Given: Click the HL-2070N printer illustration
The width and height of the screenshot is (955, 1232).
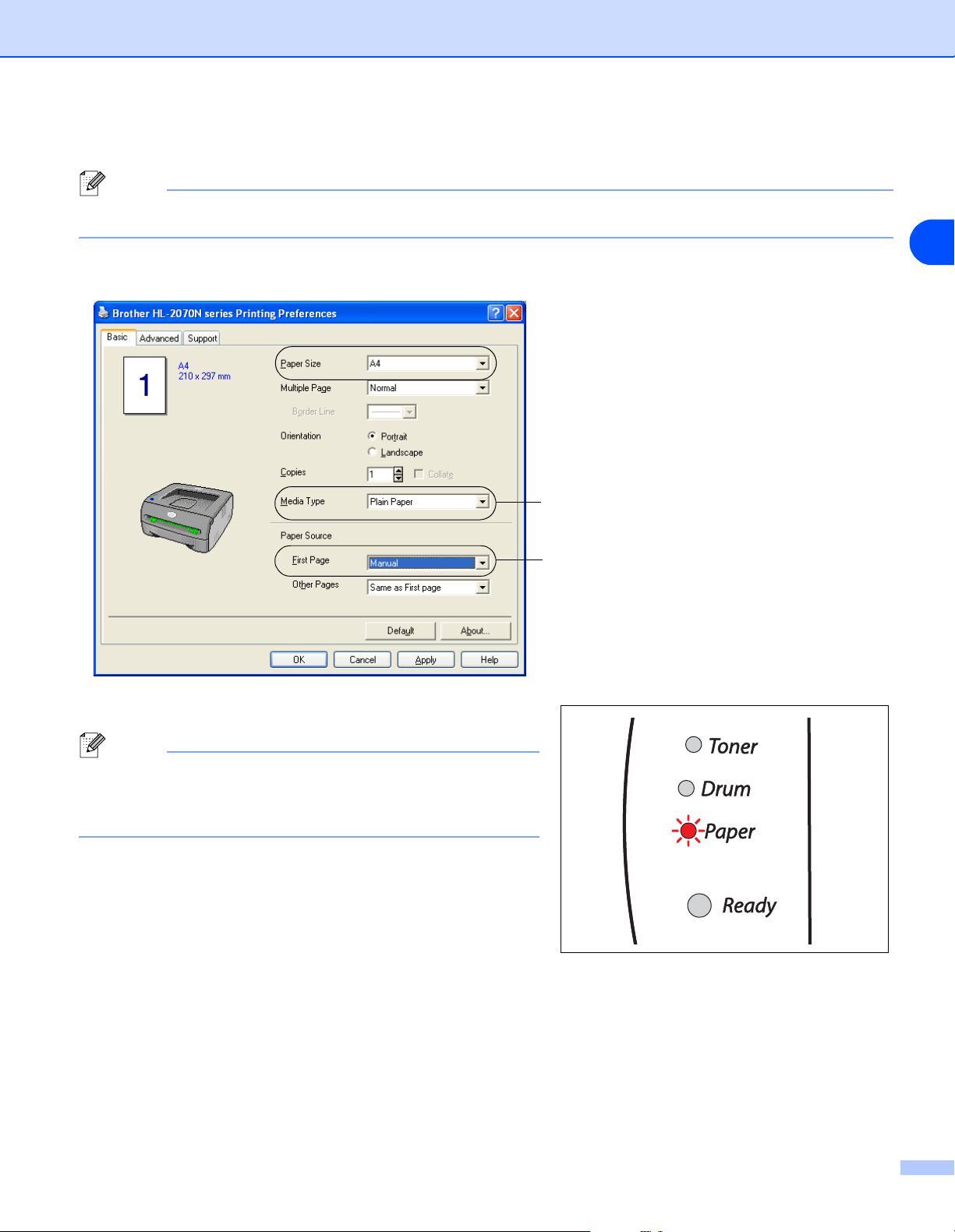Looking at the screenshot, I should click(x=186, y=517).
